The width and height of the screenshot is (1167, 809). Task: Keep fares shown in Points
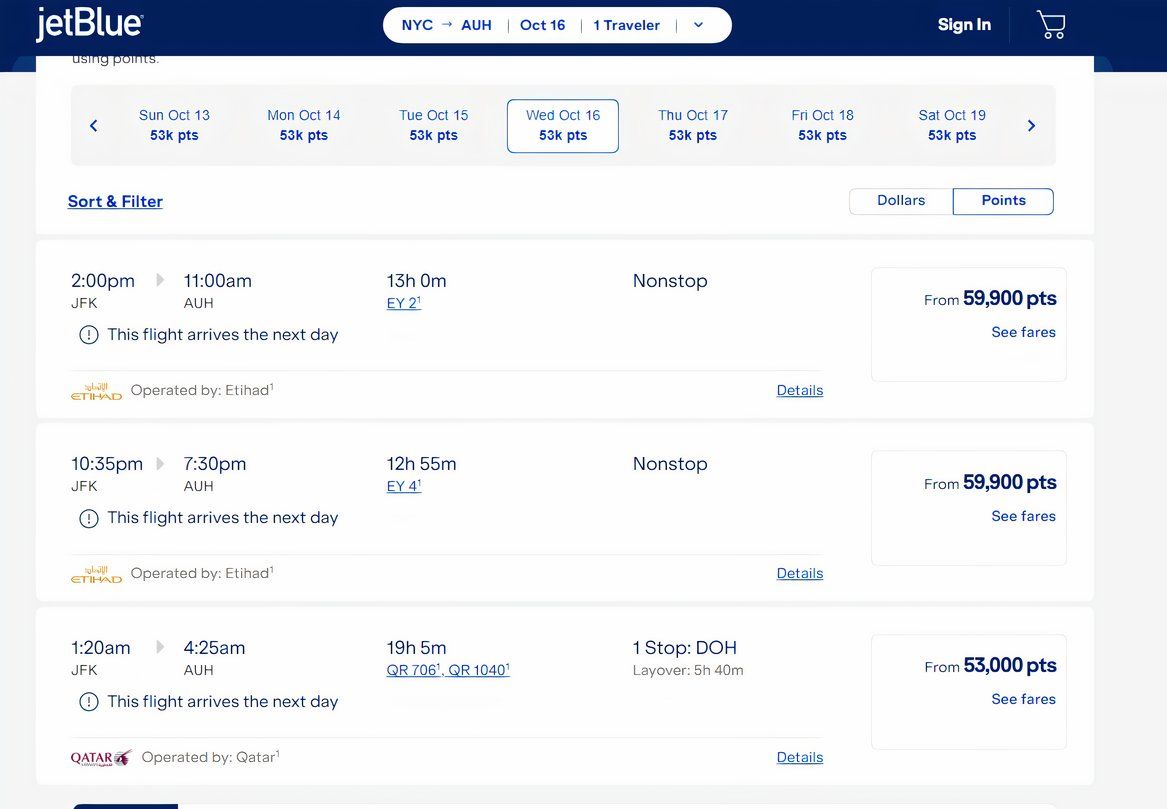pos(1003,201)
